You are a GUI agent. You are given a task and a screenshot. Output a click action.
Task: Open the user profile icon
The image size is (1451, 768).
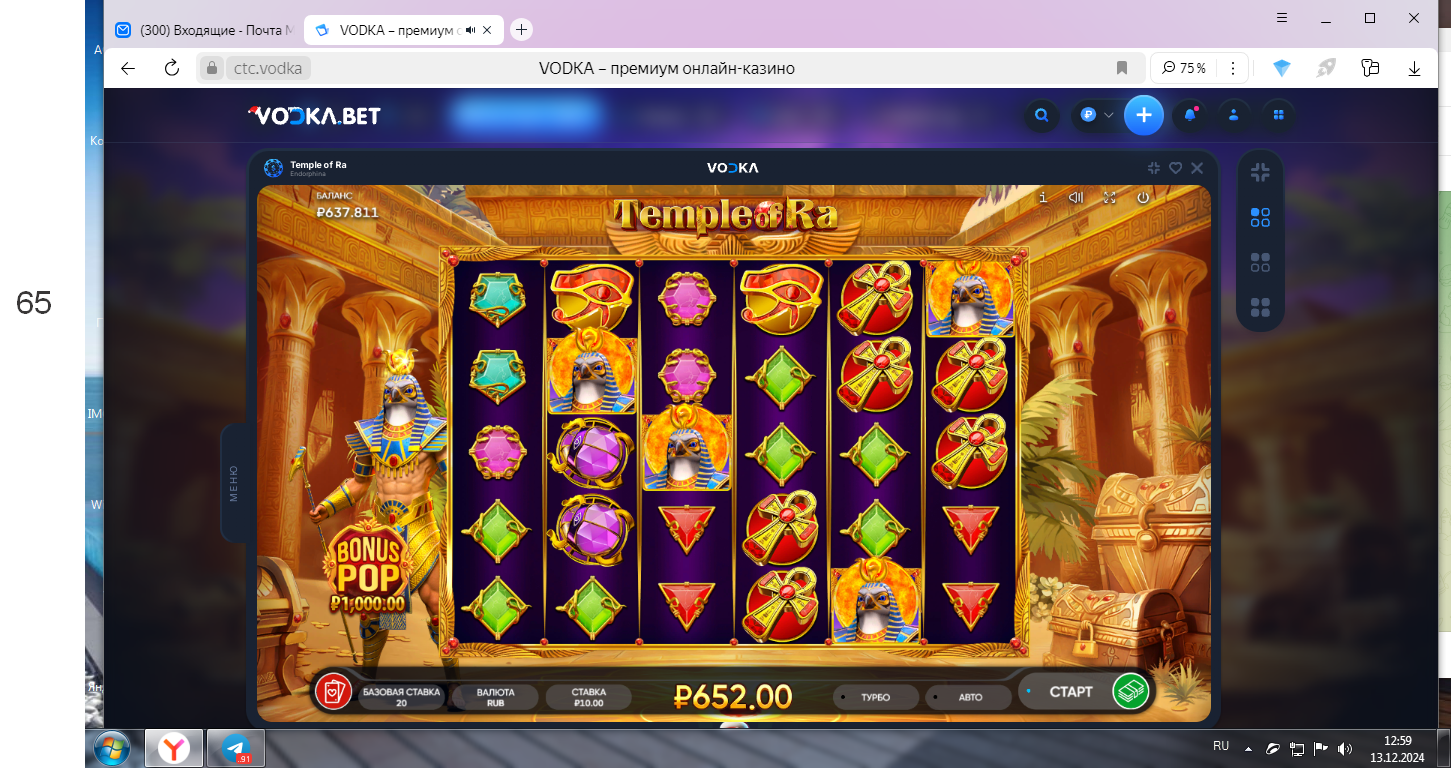(1234, 115)
